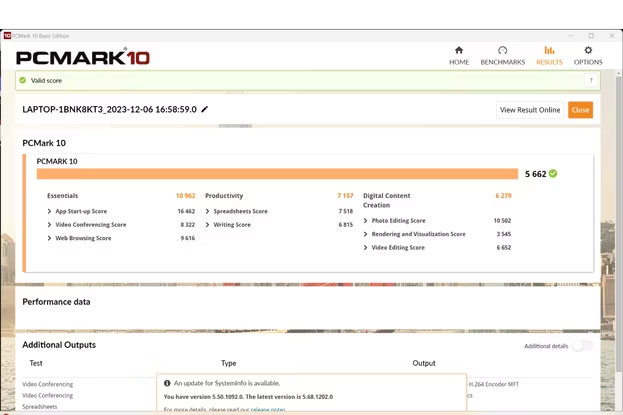Click the Additional Outputs heading
The width and height of the screenshot is (623, 415).
(x=59, y=345)
